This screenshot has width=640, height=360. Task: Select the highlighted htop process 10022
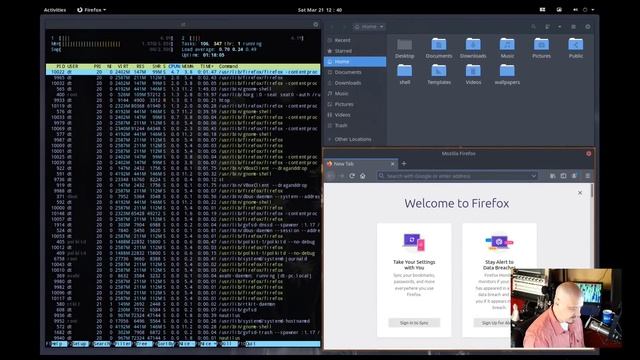183,72
